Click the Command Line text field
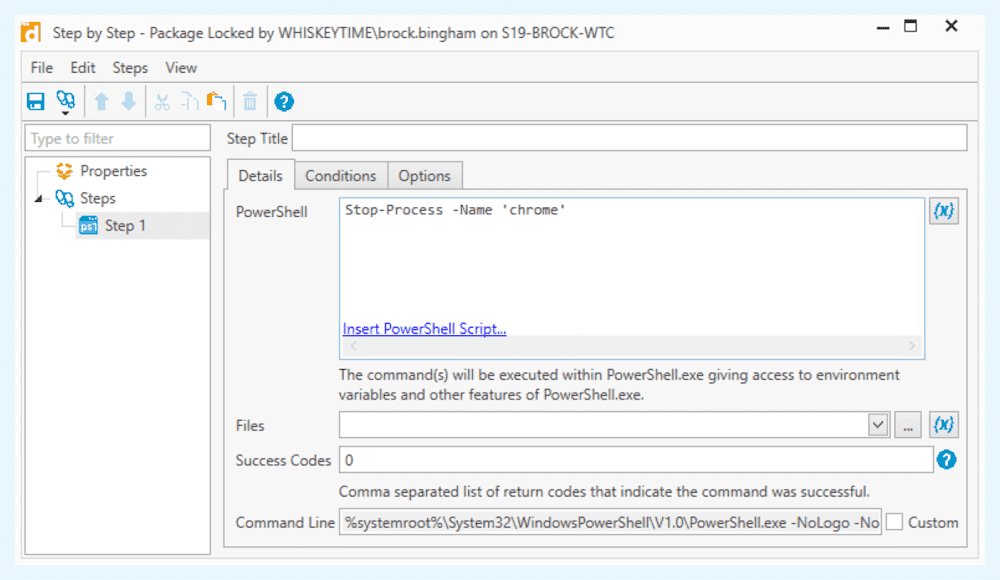 coord(610,523)
